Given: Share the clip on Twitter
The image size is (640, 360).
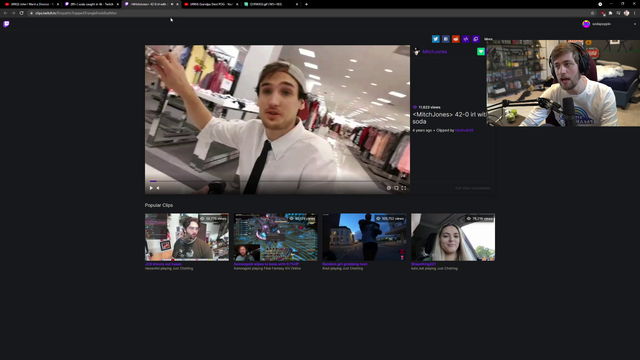Looking at the screenshot, I should pyautogui.click(x=436, y=39).
